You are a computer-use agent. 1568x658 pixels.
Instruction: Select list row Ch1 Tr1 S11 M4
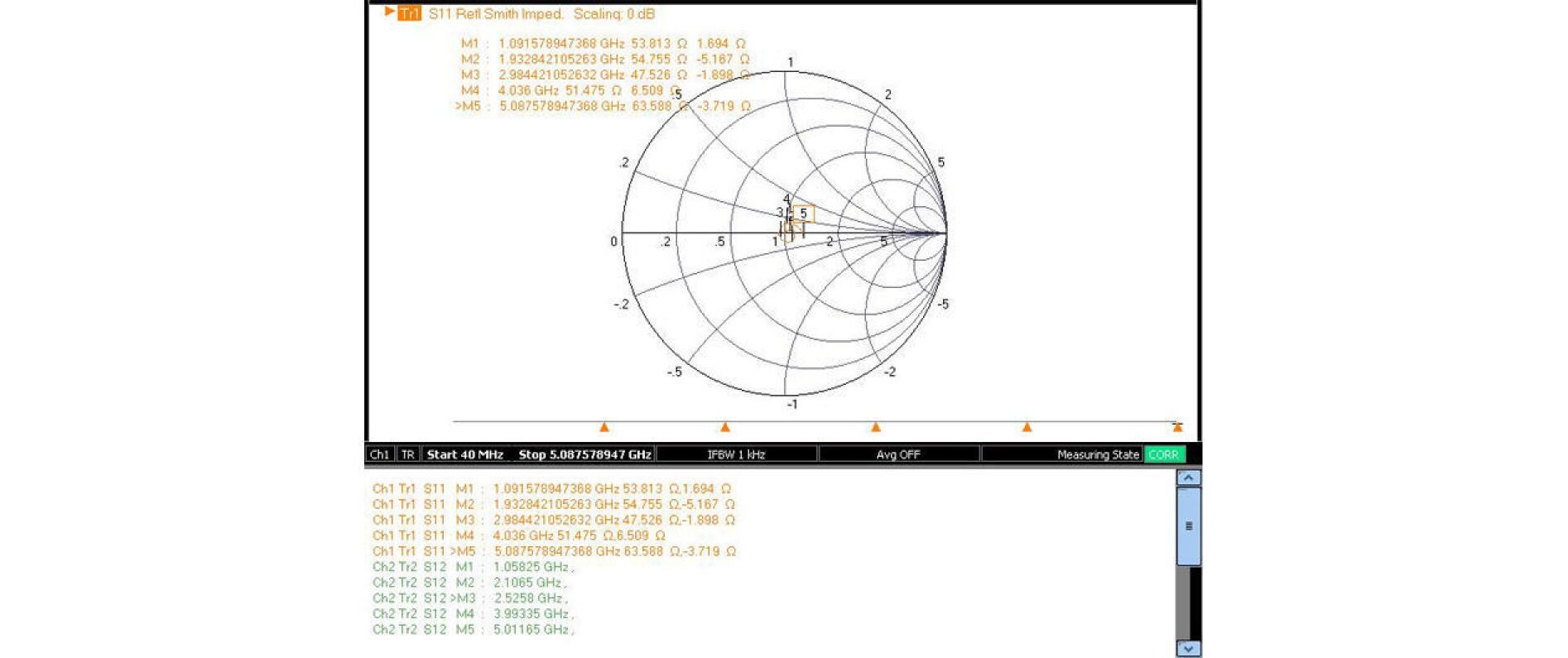[x=519, y=536]
